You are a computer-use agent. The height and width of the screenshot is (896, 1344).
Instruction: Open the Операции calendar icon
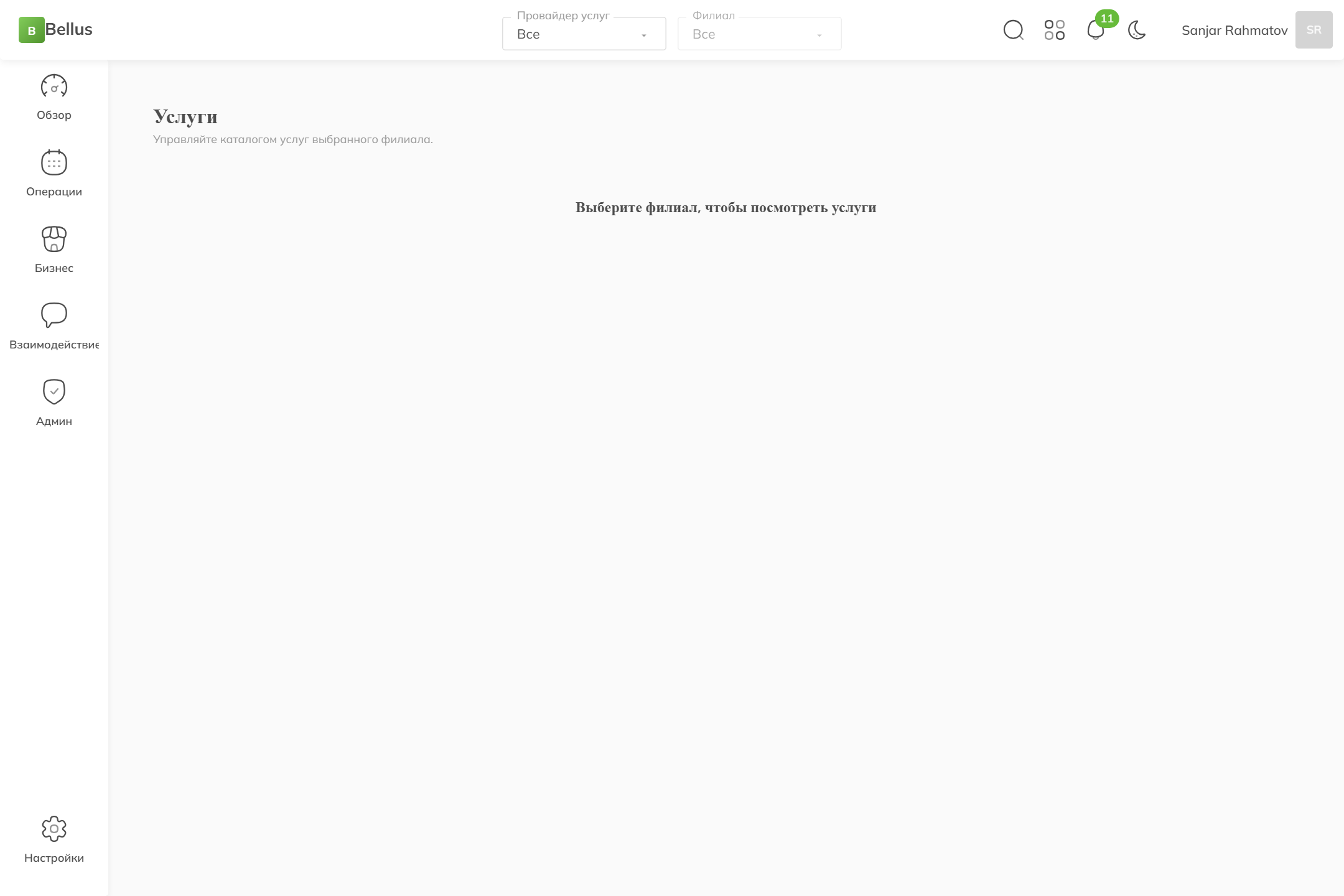pos(54,163)
